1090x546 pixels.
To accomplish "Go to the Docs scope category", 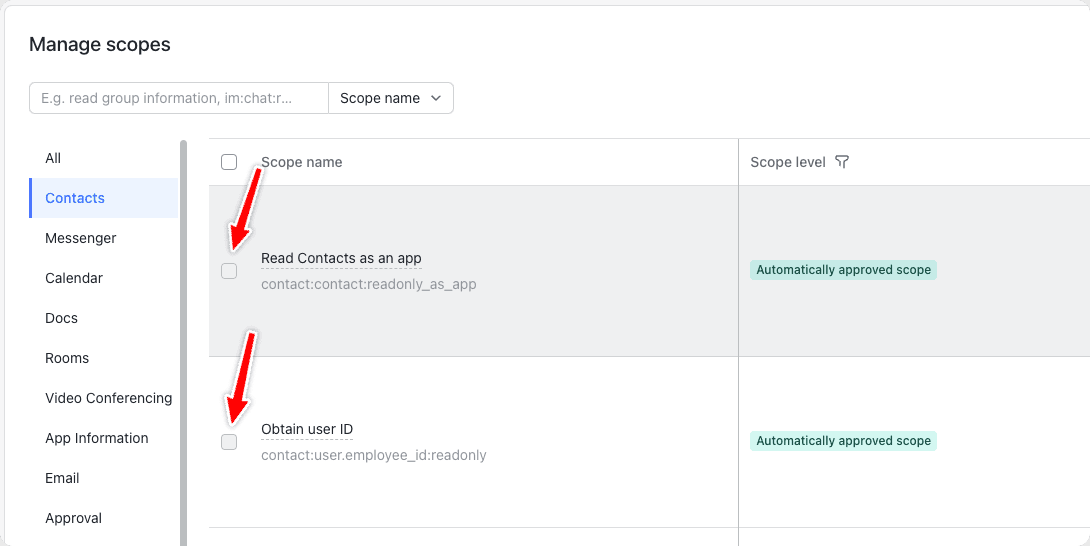I will [61, 318].
